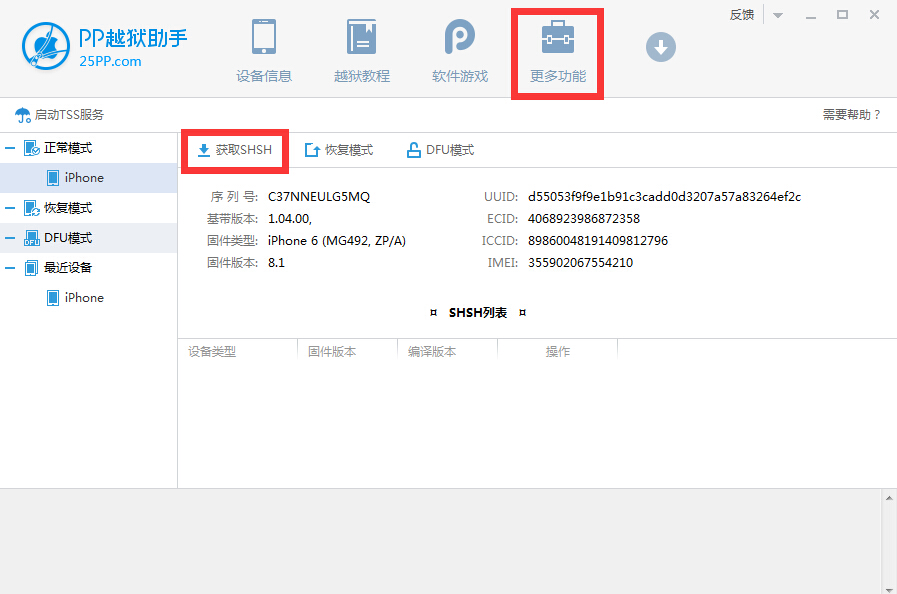This screenshot has height=594, width=897.
Task: Click the log panel scrollbar up arrow
Action: 889,498
